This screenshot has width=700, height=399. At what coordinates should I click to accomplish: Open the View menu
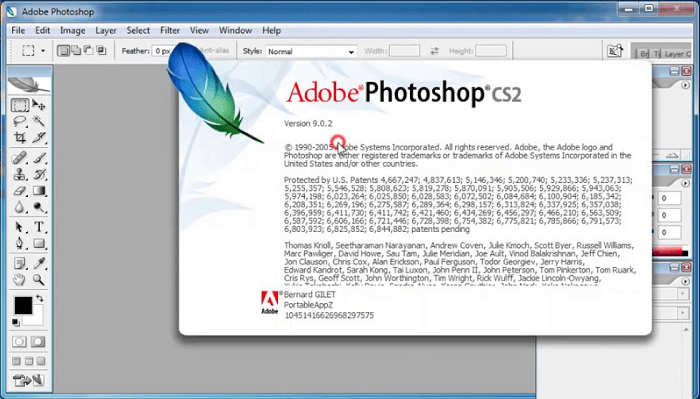click(199, 30)
